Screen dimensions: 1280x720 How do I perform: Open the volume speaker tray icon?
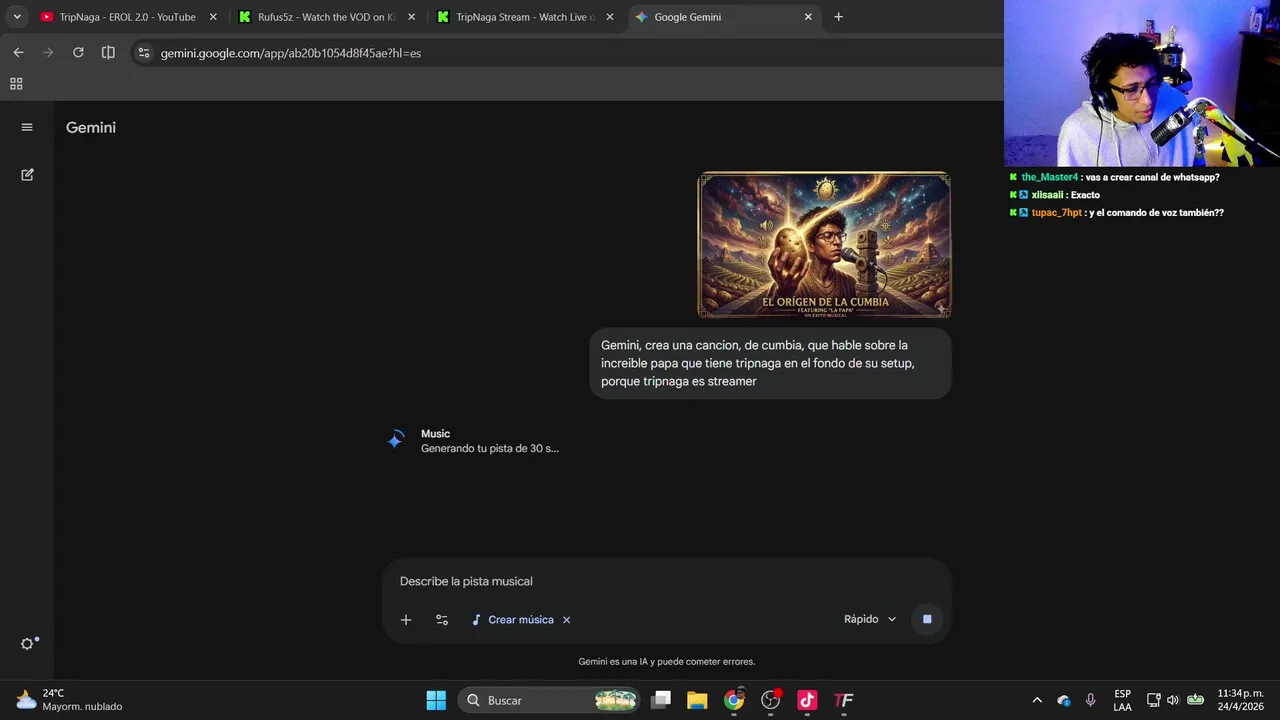pos(1173,700)
